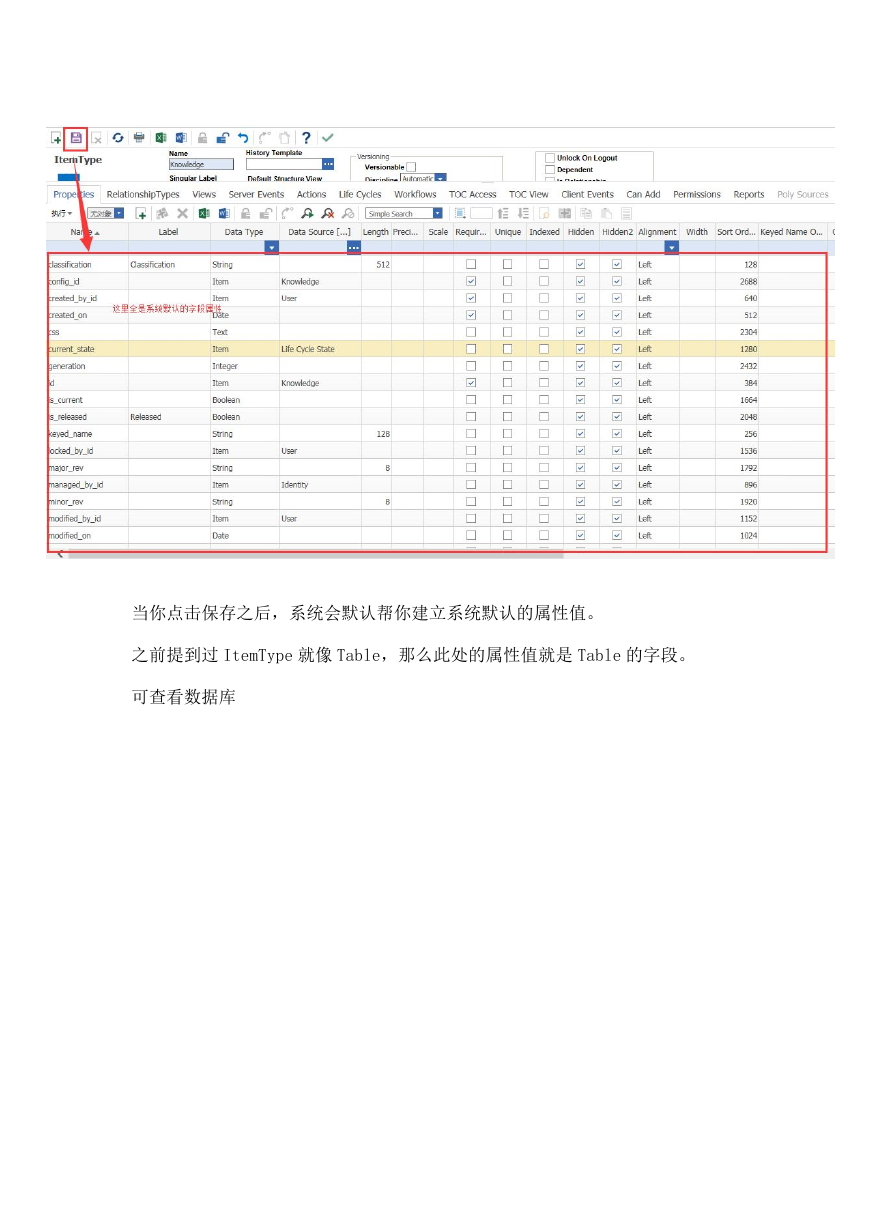Create a new item with the top toolbar icon
The image size is (869, 1228).
(x=56, y=138)
